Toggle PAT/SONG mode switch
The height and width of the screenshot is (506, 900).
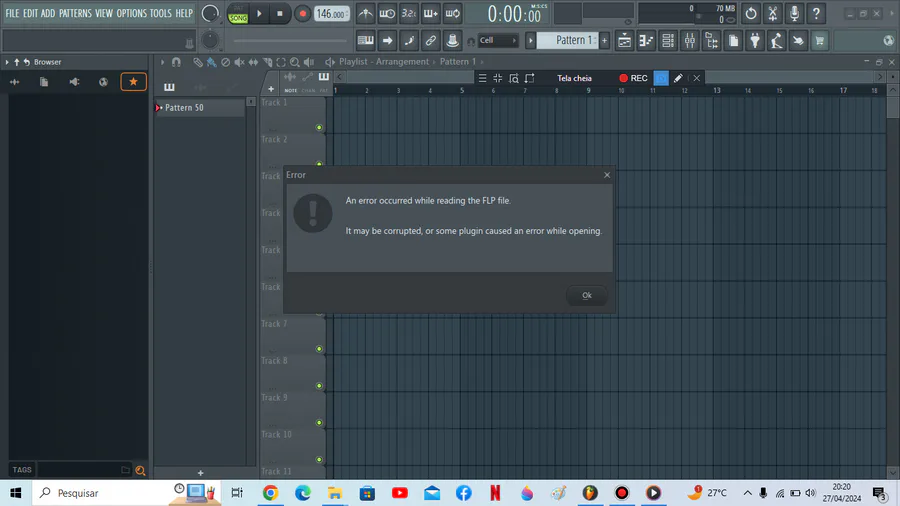pos(238,14)
